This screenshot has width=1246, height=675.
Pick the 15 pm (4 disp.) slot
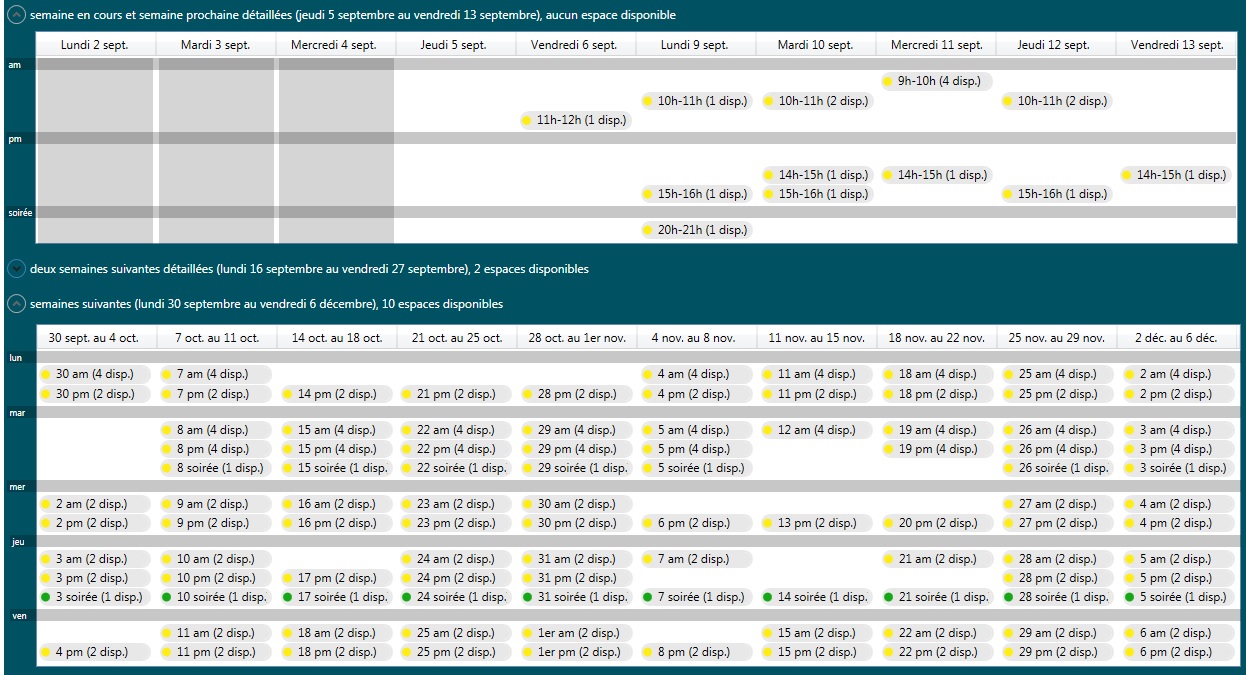(335, 449)
